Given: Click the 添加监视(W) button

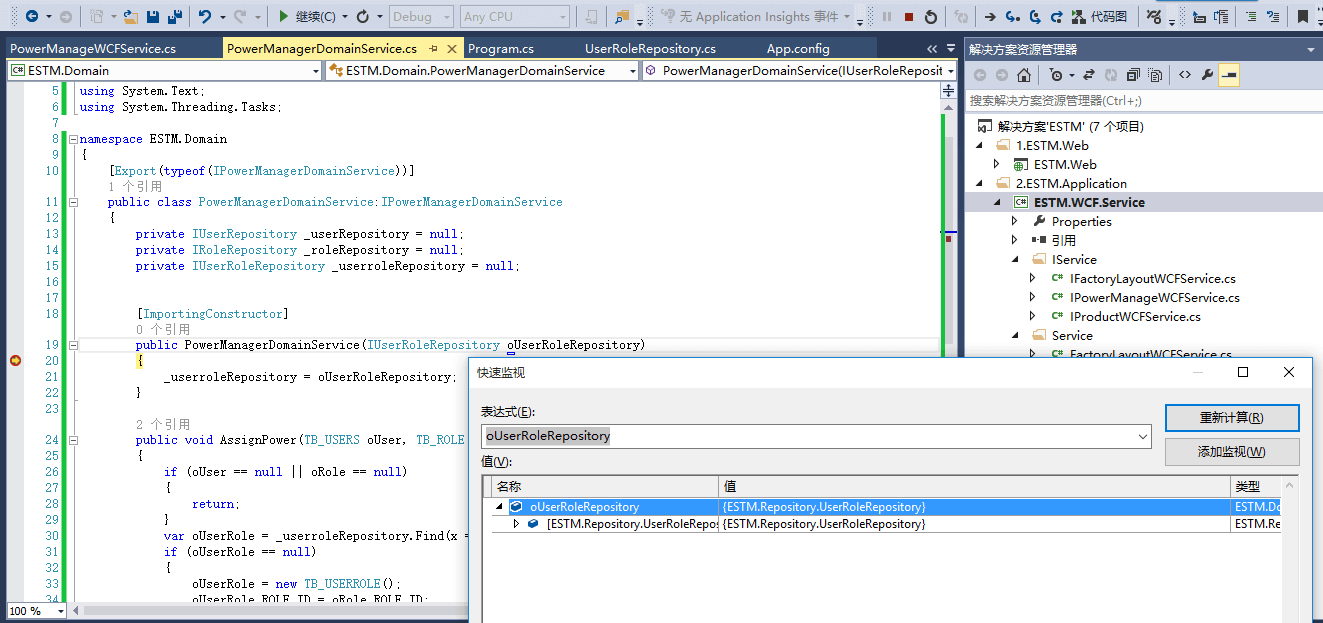Looking at the screenshot, I should 1231,452.
